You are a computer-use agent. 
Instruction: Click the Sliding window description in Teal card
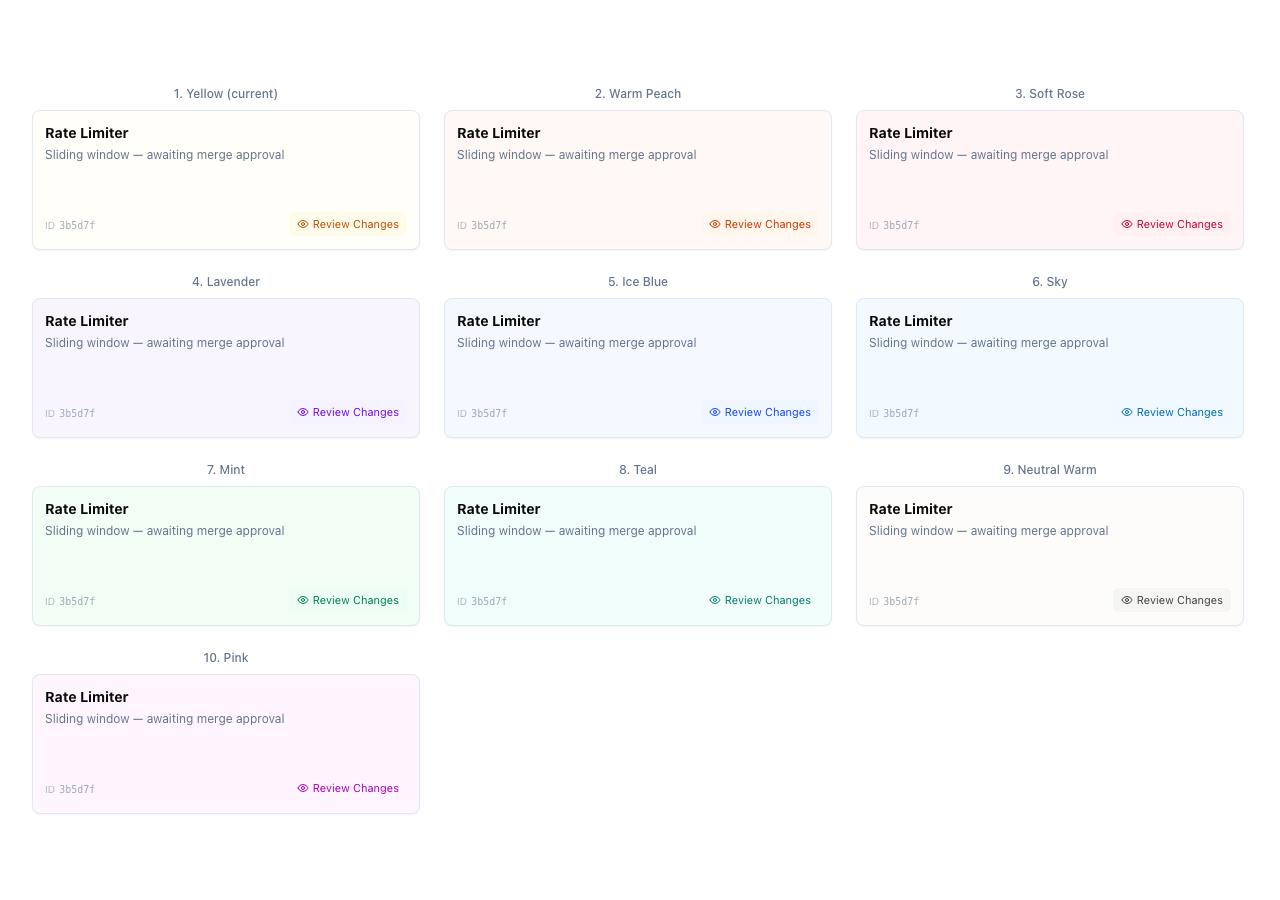click(x=577, y=531)
